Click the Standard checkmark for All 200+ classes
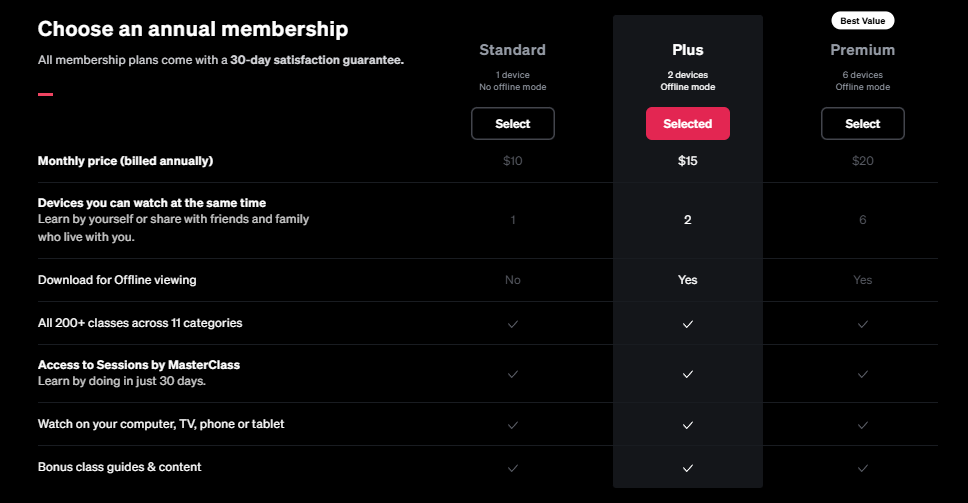Image resolution: width=968 pixels, height=503 pixels. (513, 324)
